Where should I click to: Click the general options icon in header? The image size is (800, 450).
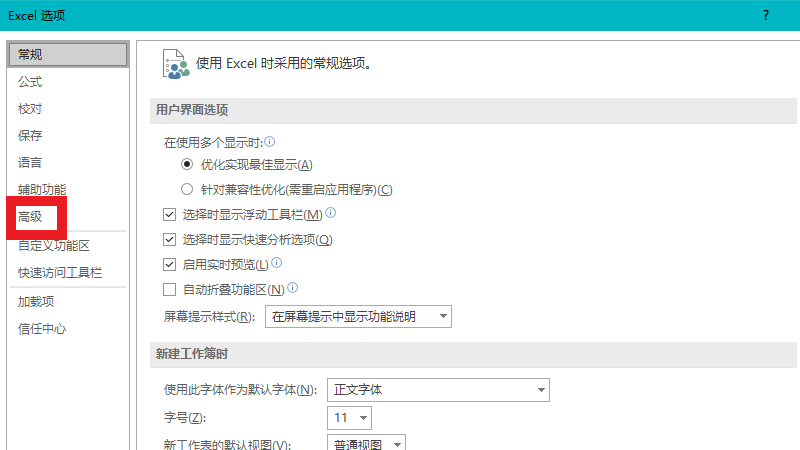(175, 63)
